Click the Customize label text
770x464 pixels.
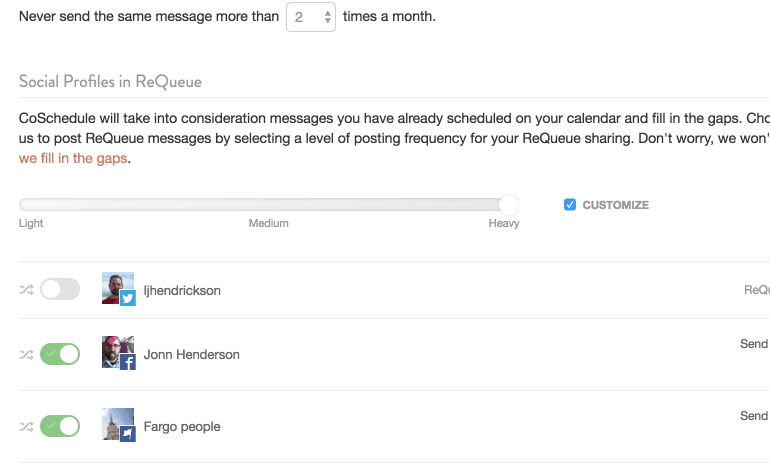click(x=615, y=205)
